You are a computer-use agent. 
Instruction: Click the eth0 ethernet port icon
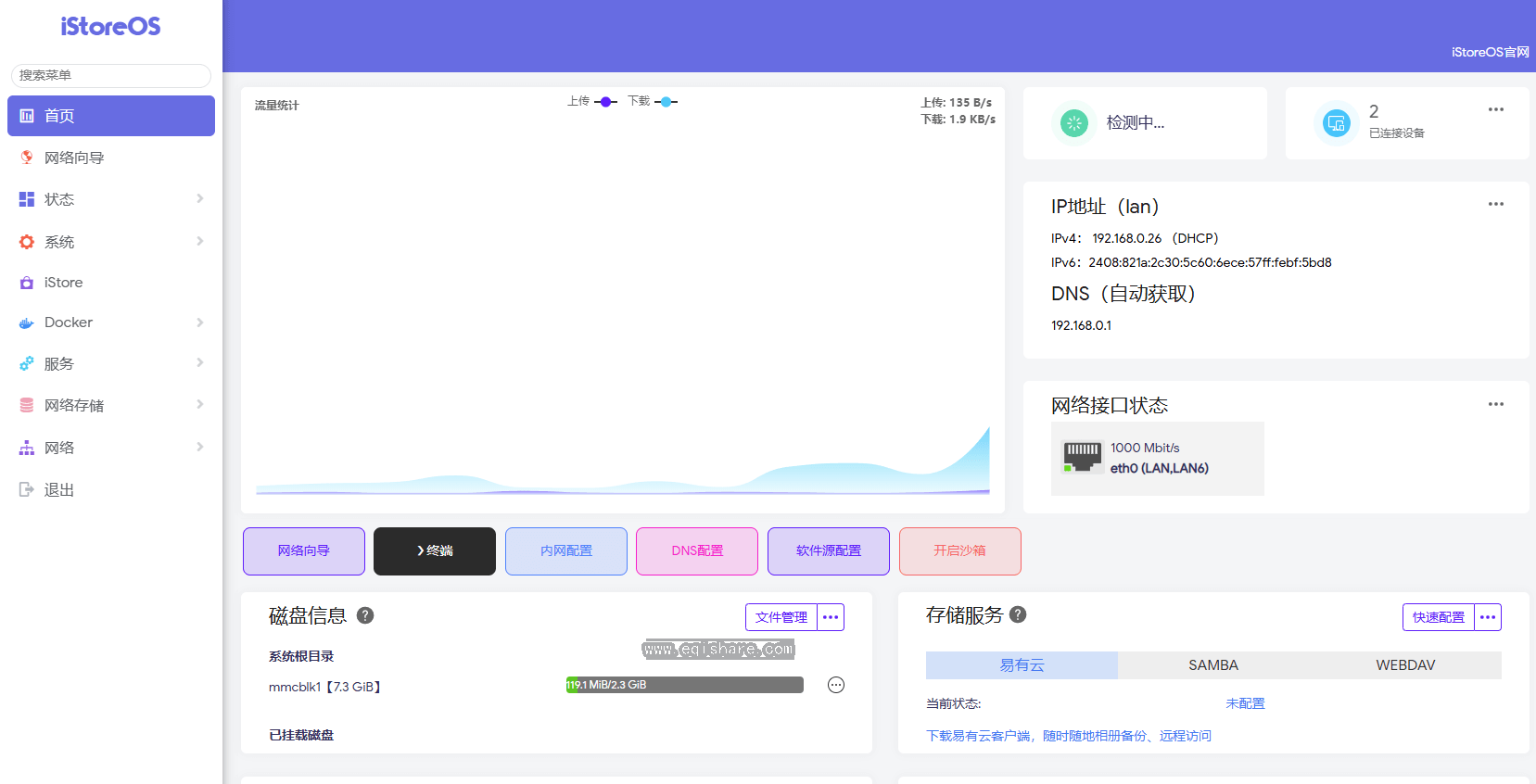(x=1082, y=457)
